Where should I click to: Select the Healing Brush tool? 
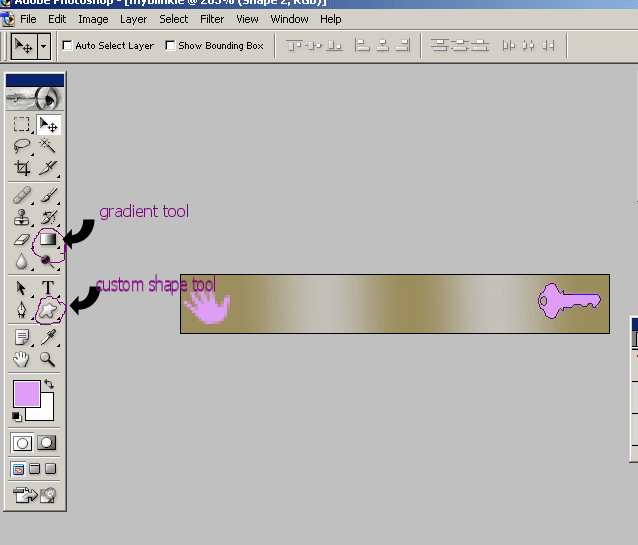(x=22, y=195)
